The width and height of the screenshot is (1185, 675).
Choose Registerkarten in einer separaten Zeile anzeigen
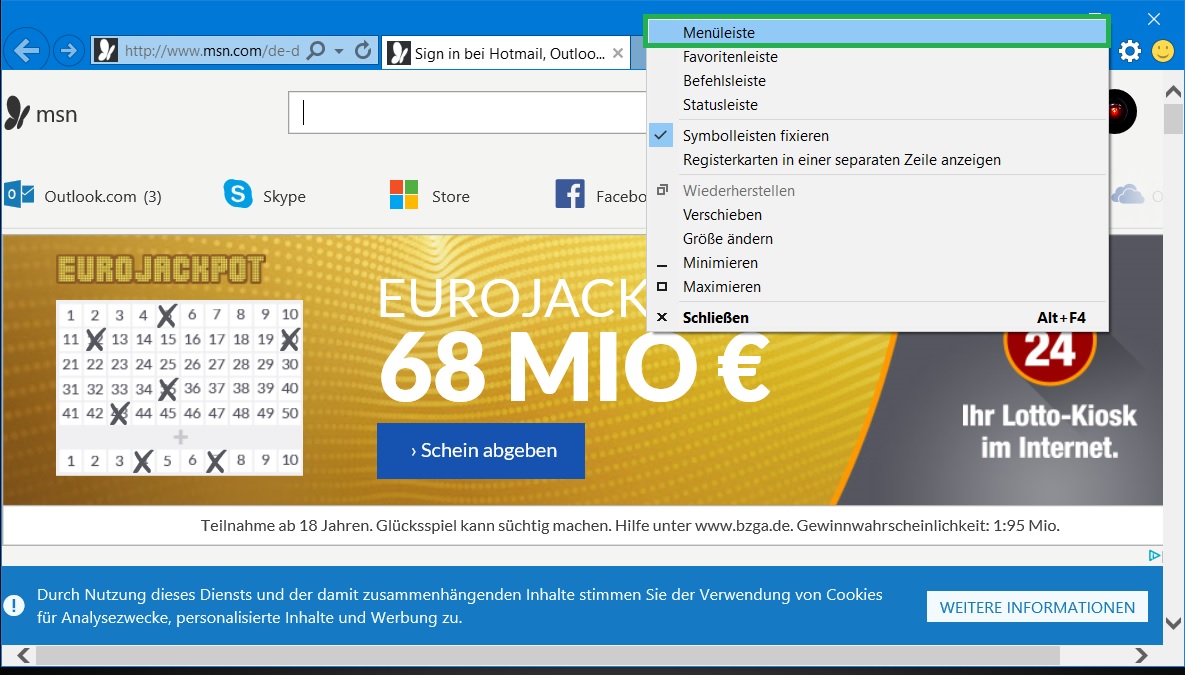pos(877,160)
